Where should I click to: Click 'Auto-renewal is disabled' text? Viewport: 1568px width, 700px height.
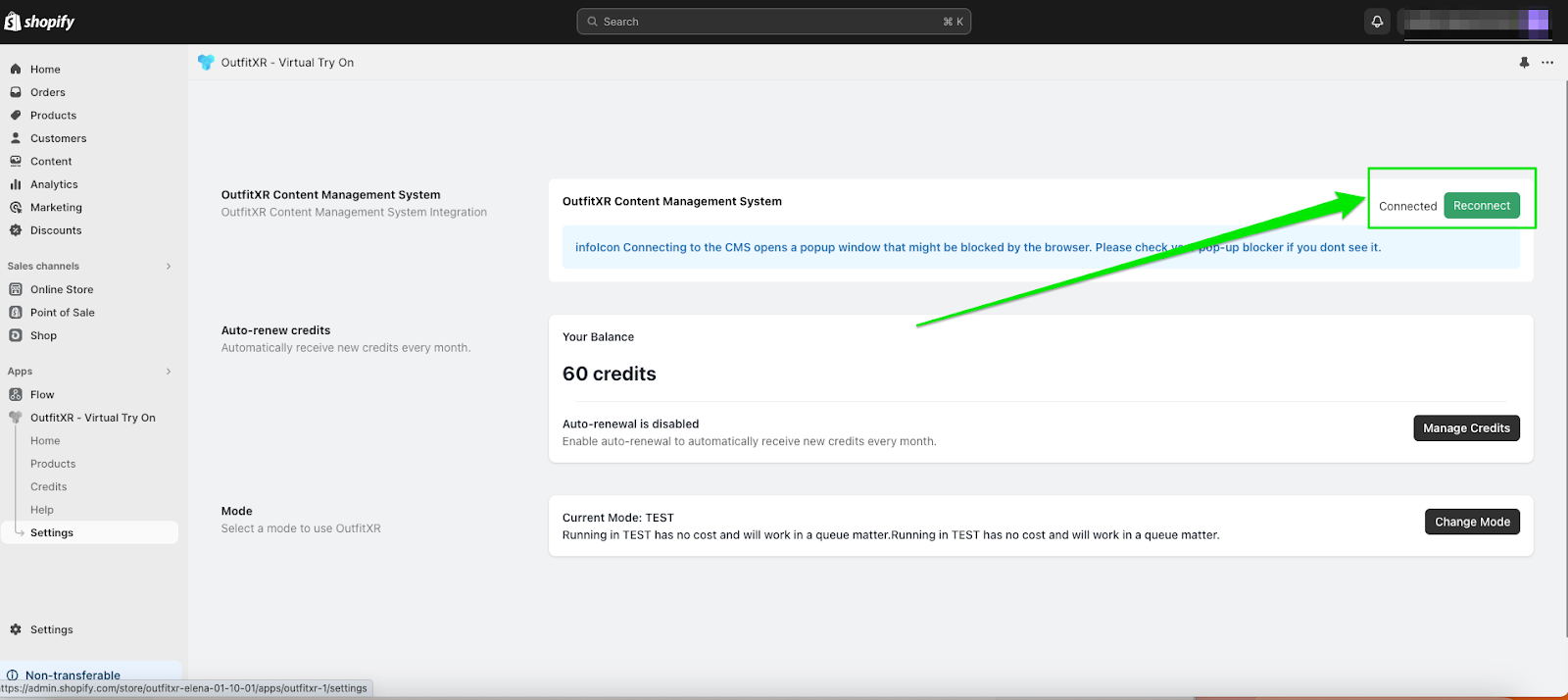pyautogui.click(x=630, y=425)
